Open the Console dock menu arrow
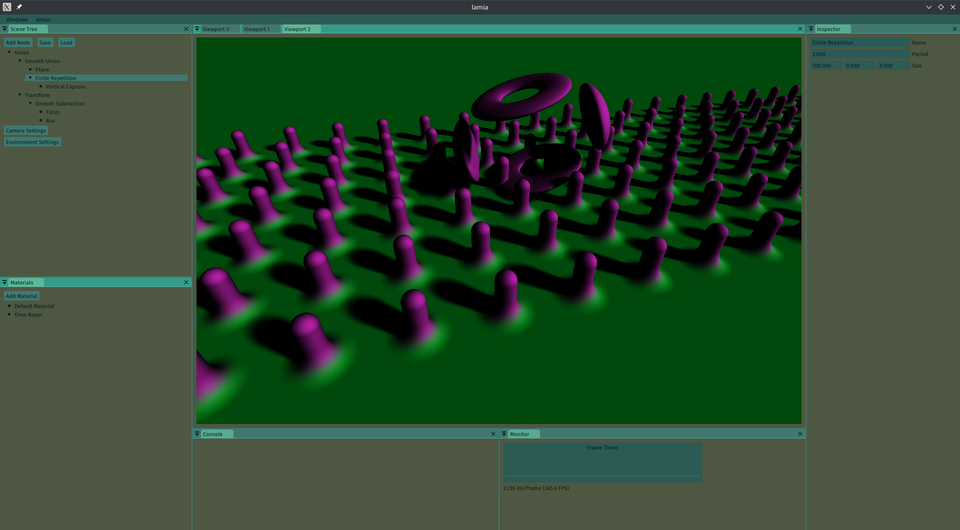The image size is (960, 530). click(x=197, y=434)
